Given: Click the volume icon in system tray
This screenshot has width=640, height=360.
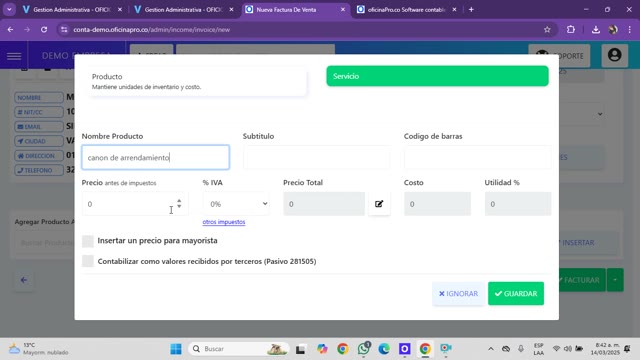Looking at the screenshot, I should (x=567, y=349).
